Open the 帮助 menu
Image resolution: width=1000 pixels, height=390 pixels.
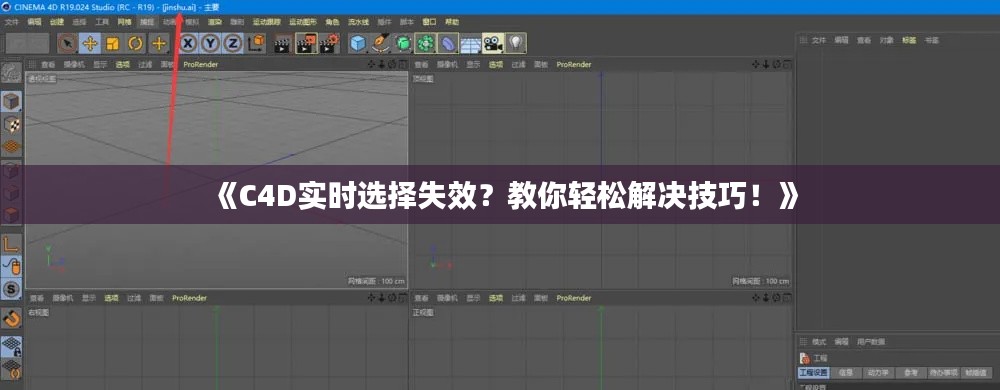click(452, 22)
